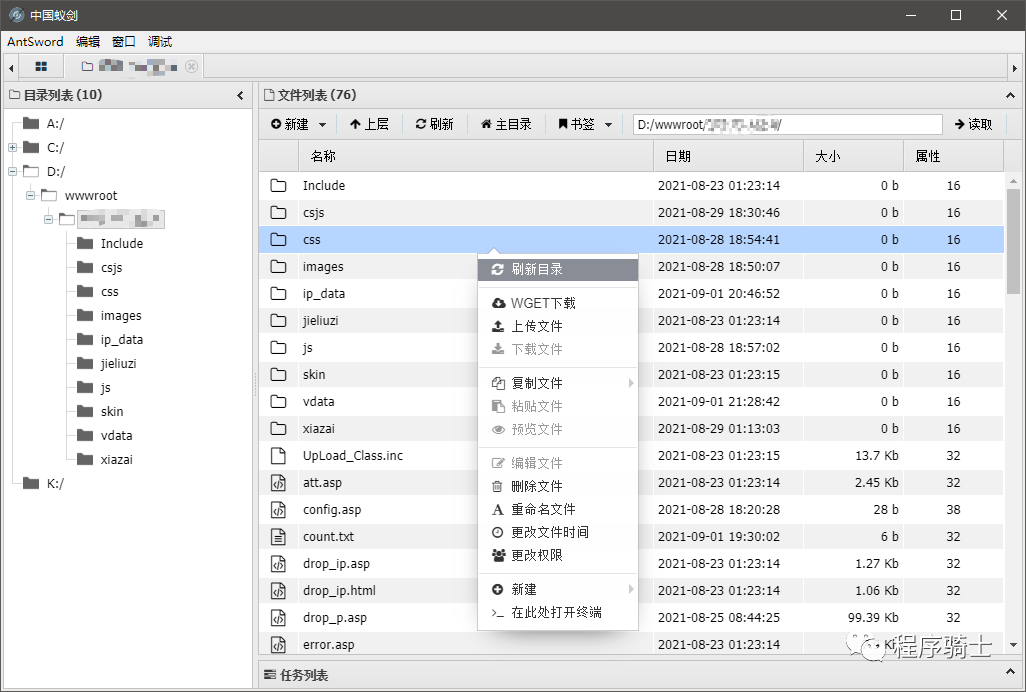Go back using the left navigation arrow
This screenshot has width=1026, height=692.
pyautogui.click(x=10, y=65)
